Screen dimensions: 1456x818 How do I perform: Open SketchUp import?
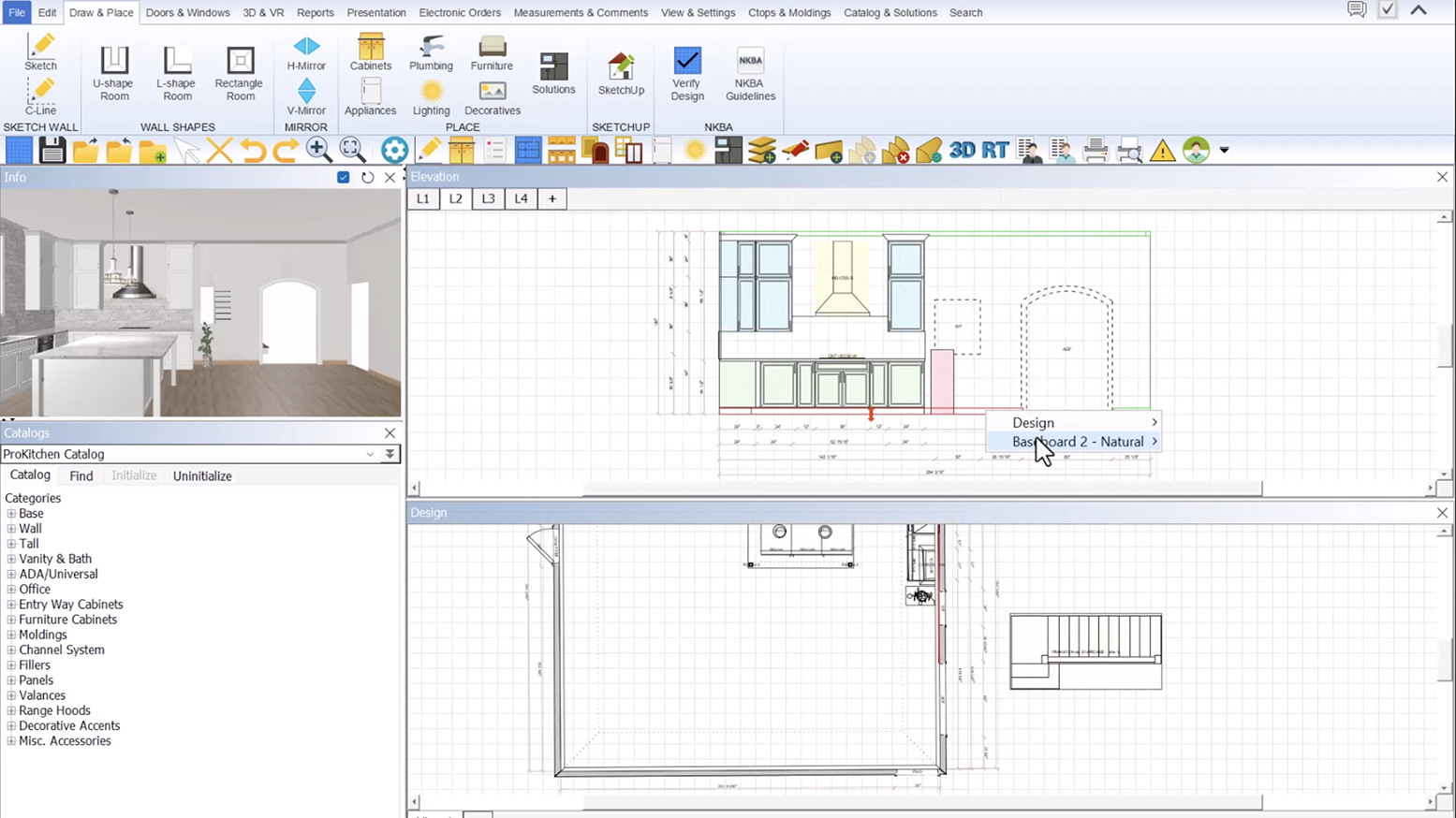(621, 73)
